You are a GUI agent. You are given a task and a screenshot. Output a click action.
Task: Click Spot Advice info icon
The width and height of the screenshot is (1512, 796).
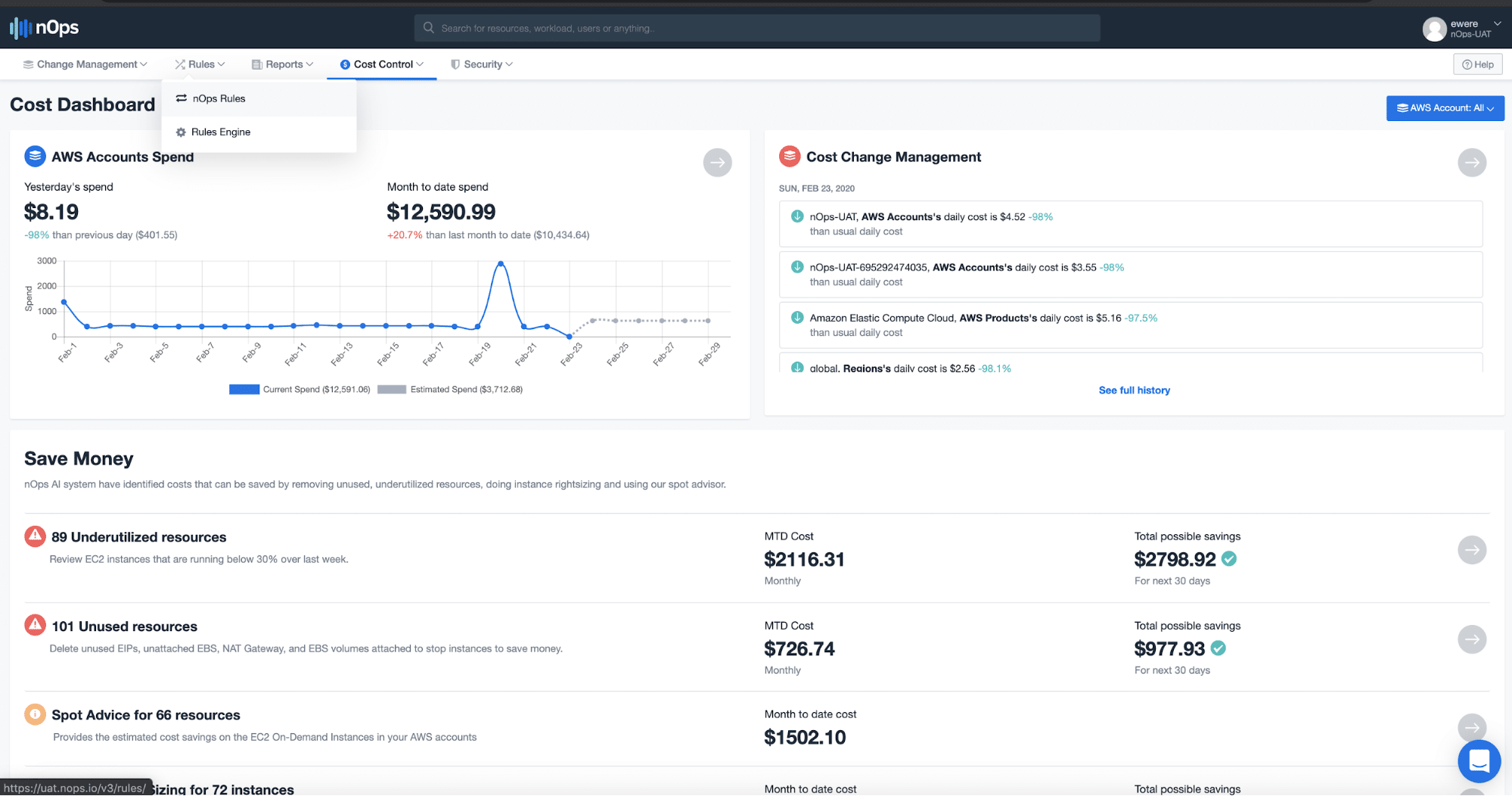pos(35,714)
